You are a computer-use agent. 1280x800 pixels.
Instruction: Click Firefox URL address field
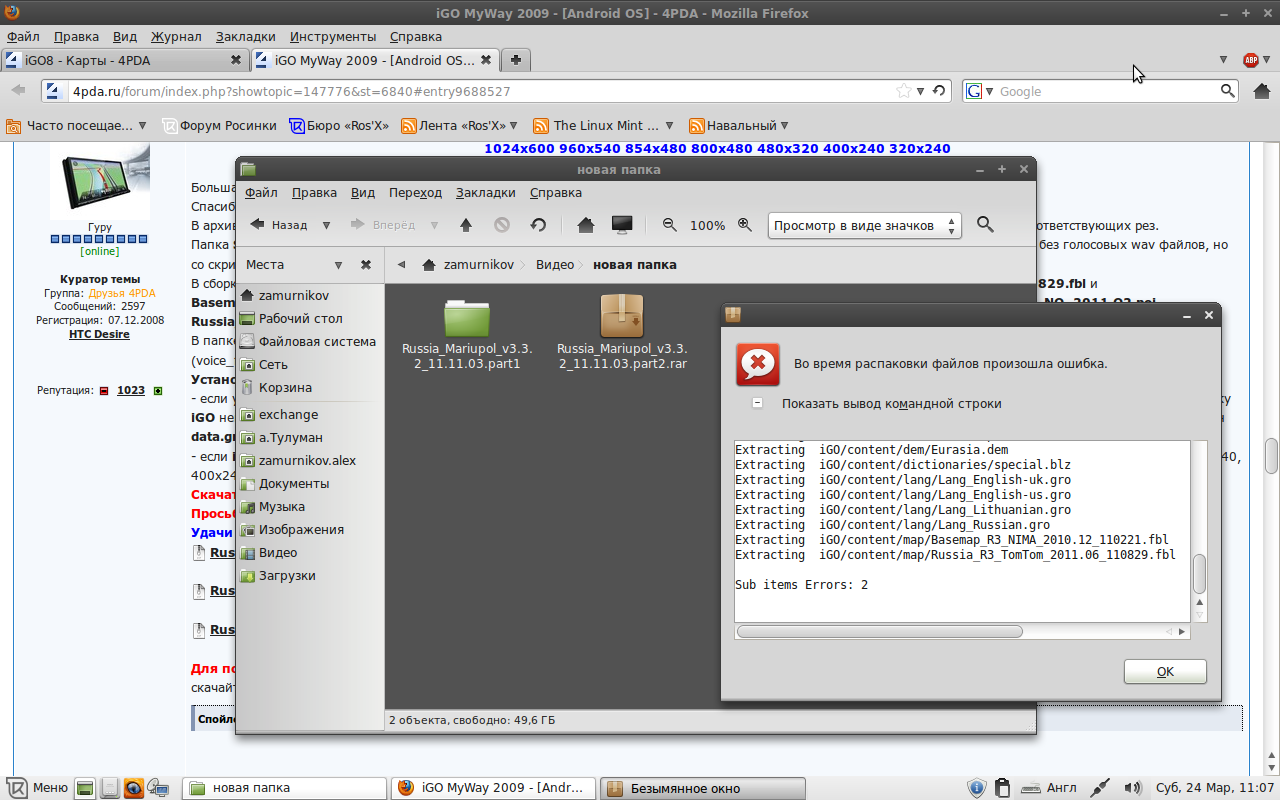(480, 91)
